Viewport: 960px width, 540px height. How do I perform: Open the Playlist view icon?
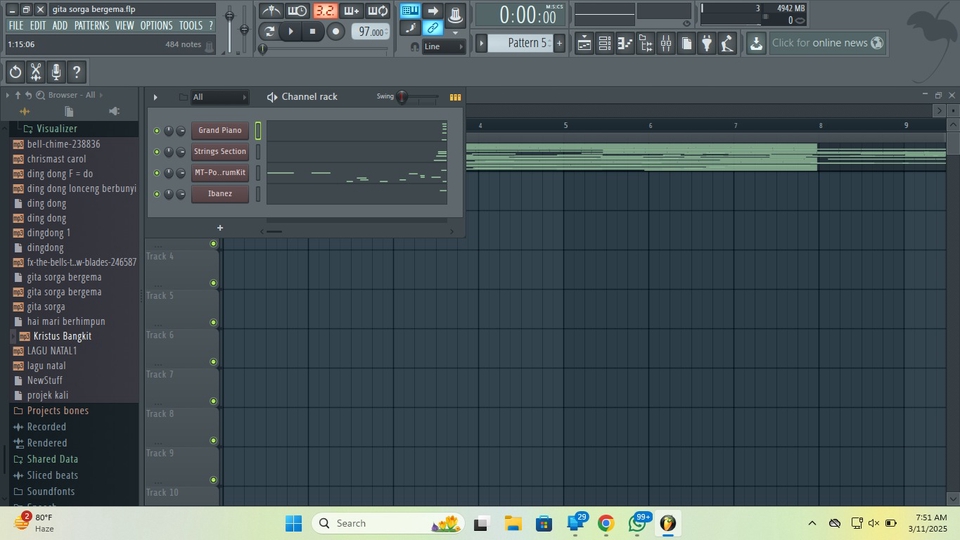(584, 43)
